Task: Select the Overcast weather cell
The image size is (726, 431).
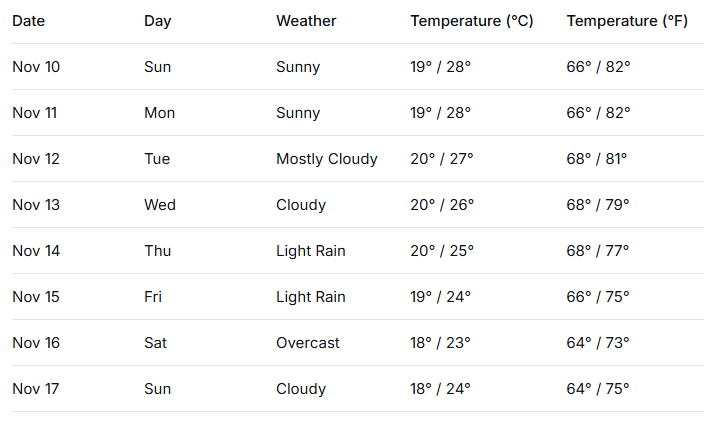Action: (308, 343)
